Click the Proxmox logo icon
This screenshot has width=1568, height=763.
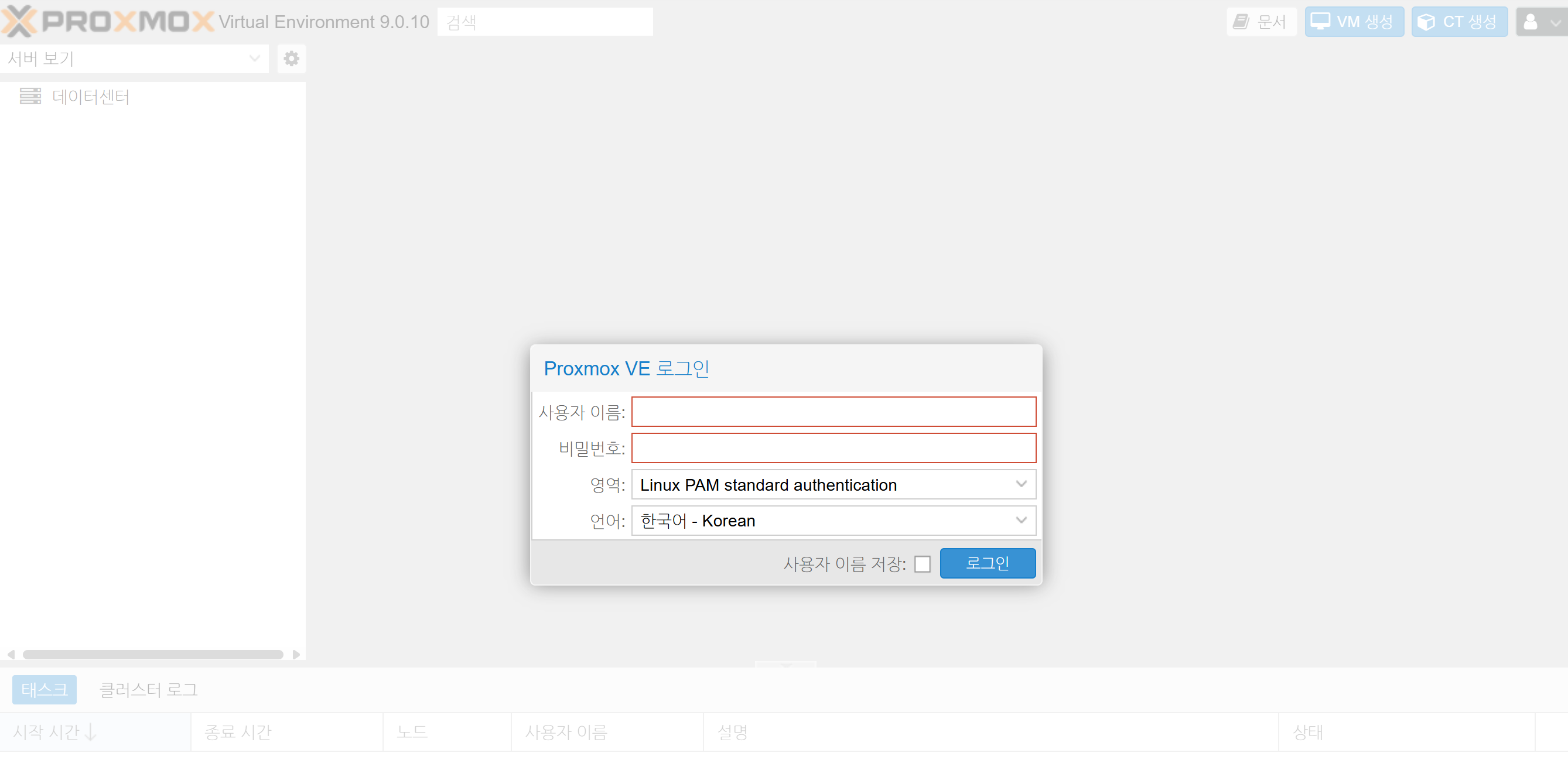[x=19, y=21]
